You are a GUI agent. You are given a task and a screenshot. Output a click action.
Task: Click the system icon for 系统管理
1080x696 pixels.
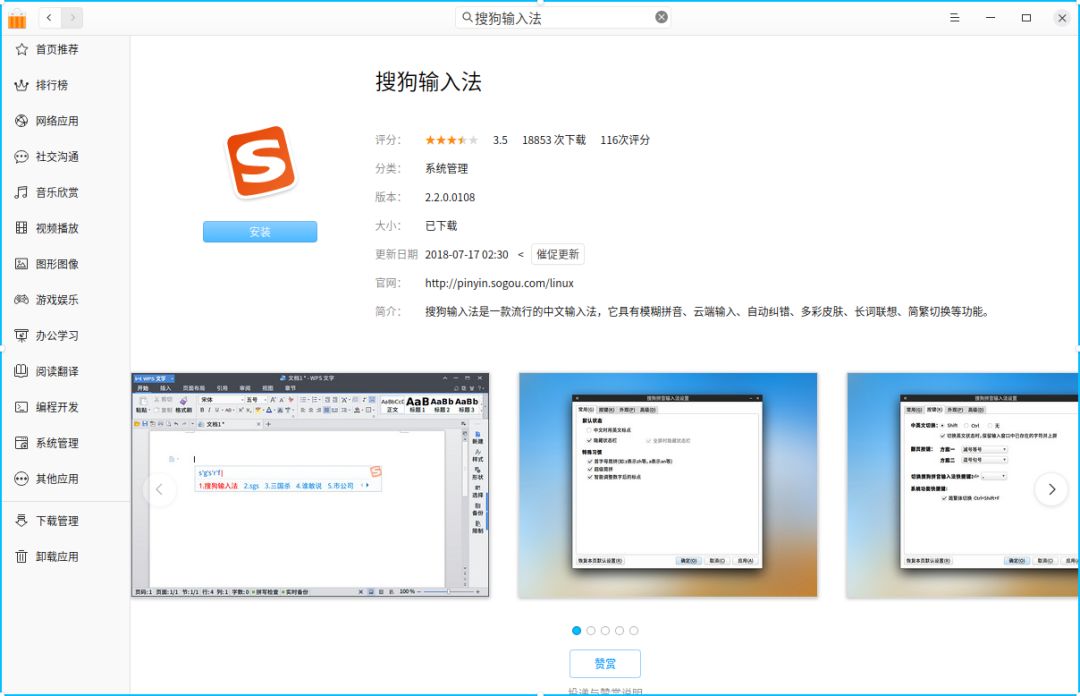[21, 443]
